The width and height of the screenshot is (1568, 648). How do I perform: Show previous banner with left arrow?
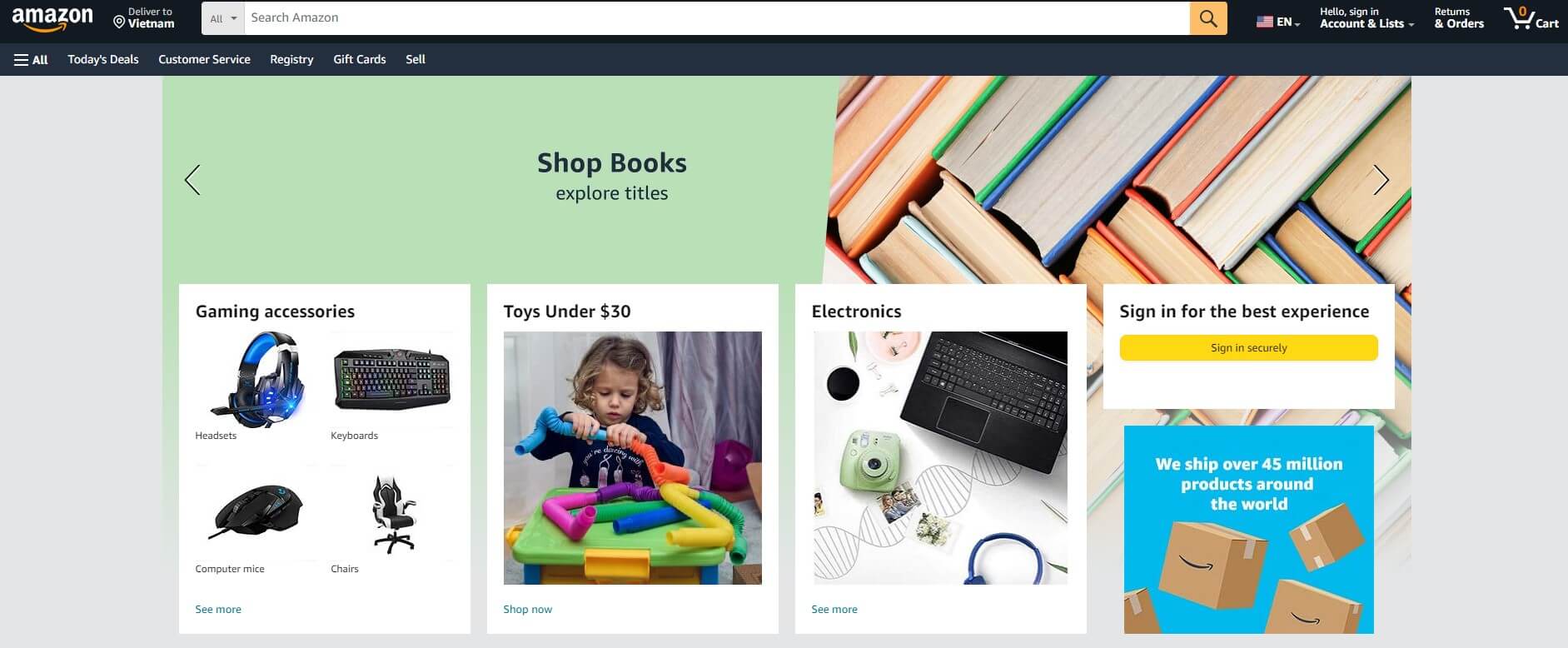[x=192, y=180]
